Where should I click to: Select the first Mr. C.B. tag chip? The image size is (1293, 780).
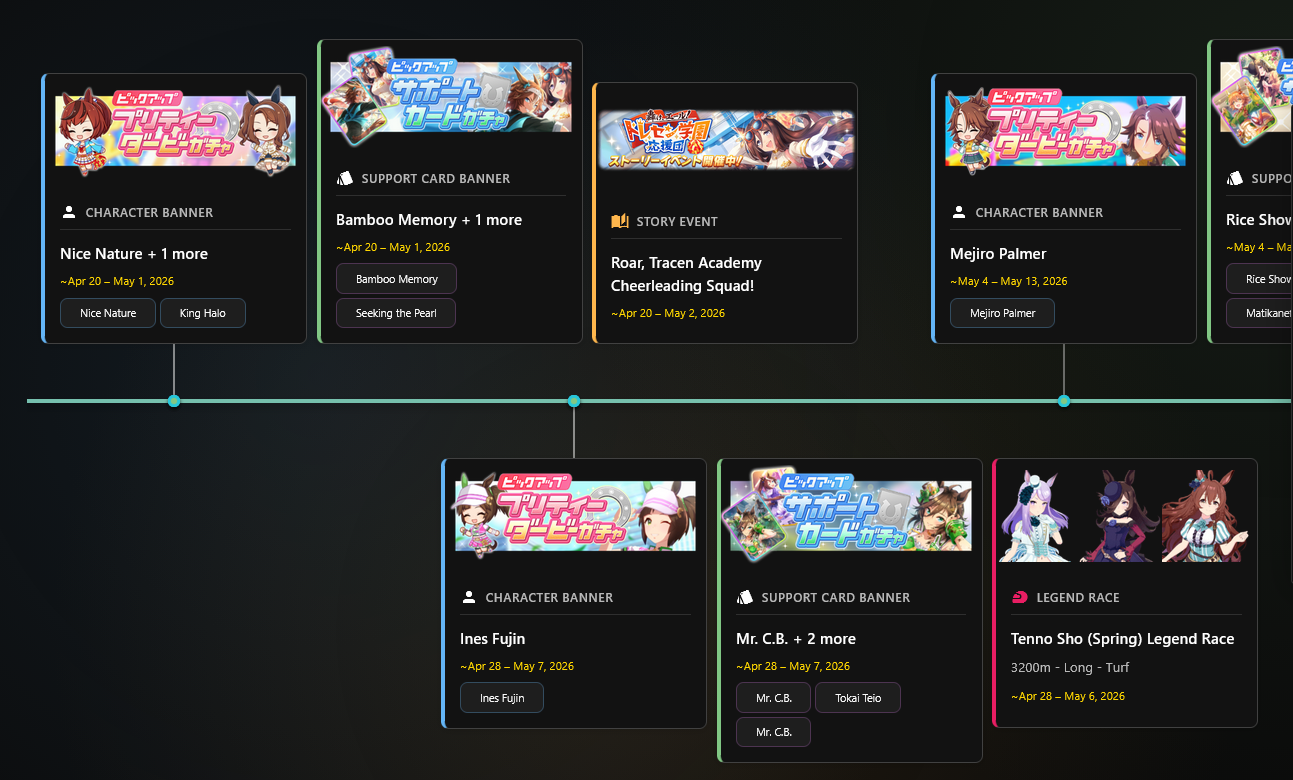[774, 698]
